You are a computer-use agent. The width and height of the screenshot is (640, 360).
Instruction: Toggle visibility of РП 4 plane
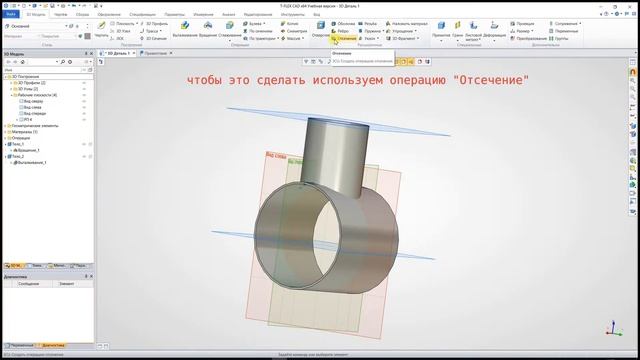point(84,120)
